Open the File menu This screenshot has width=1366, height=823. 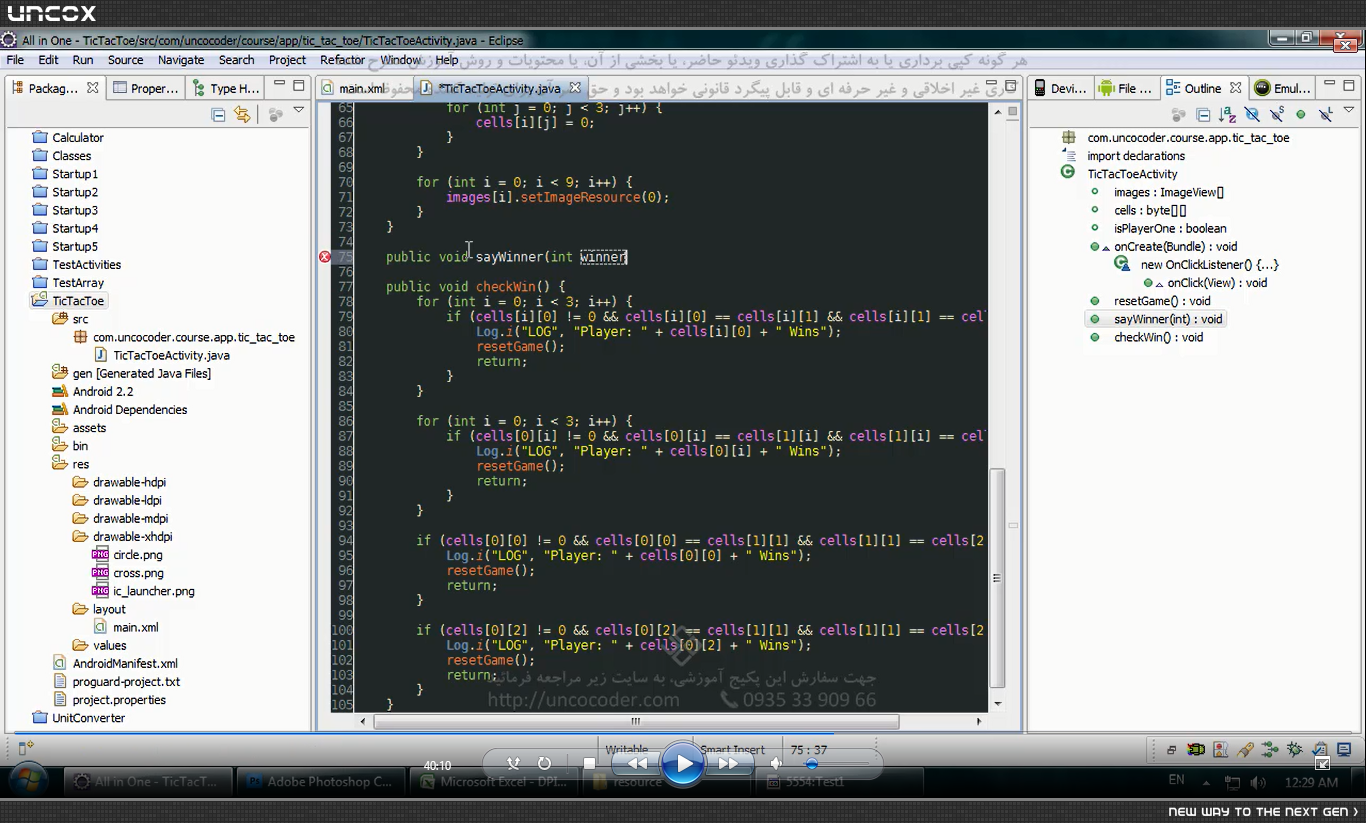[15, 60]
